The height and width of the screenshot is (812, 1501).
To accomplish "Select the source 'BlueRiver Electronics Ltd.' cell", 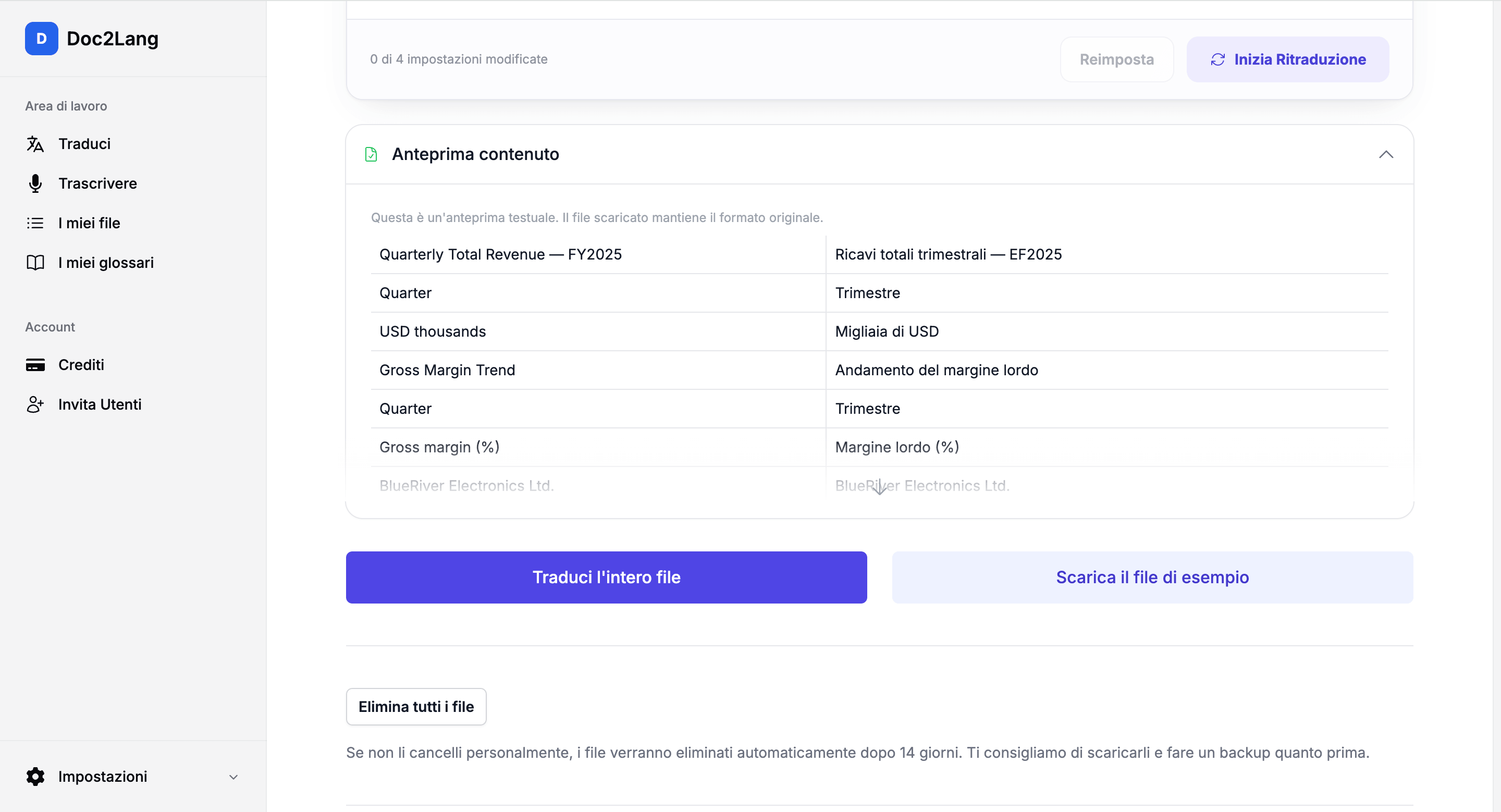I will (598, 485).
